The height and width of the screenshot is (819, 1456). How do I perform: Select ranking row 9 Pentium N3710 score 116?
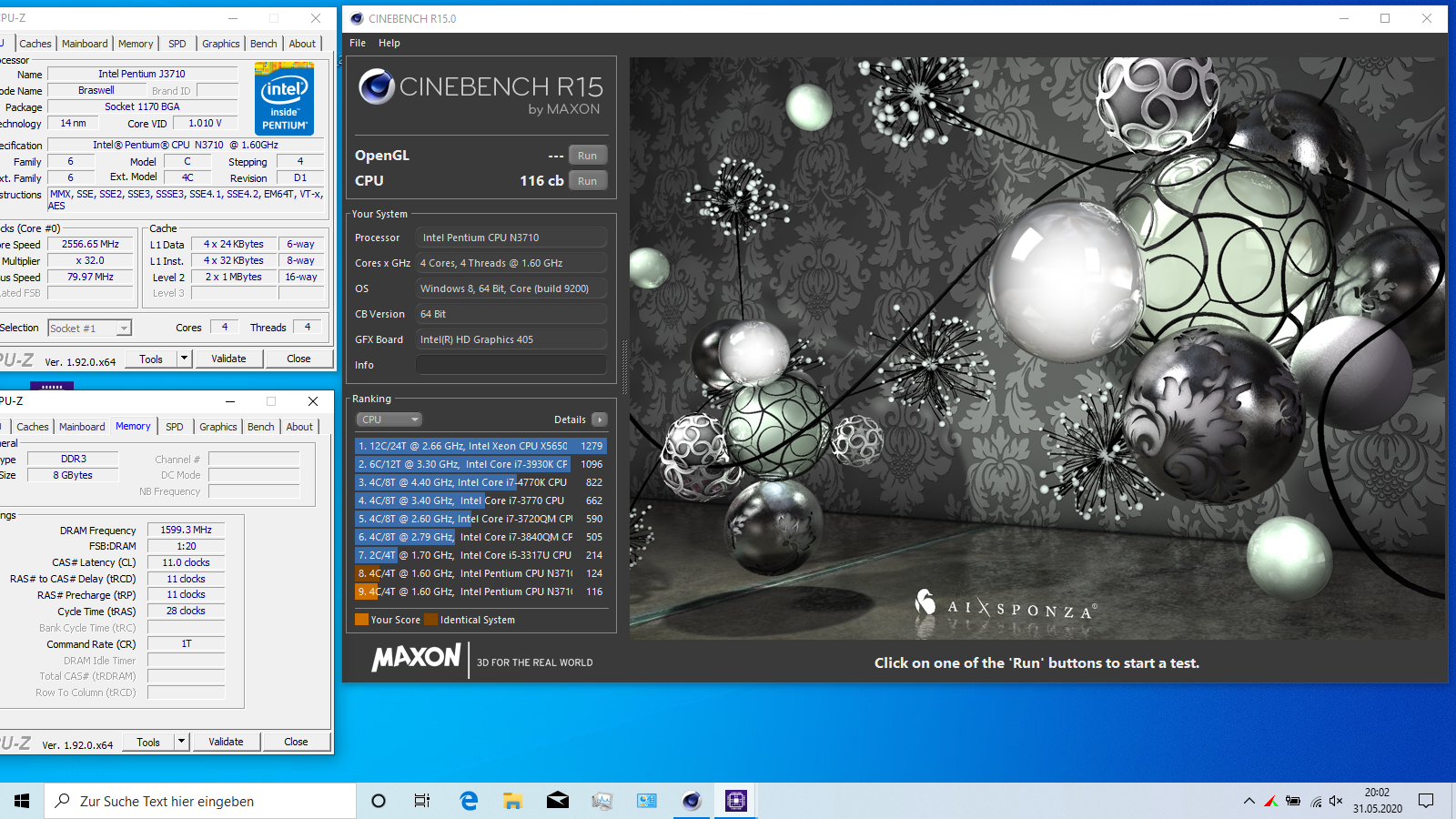pos(480,591)
